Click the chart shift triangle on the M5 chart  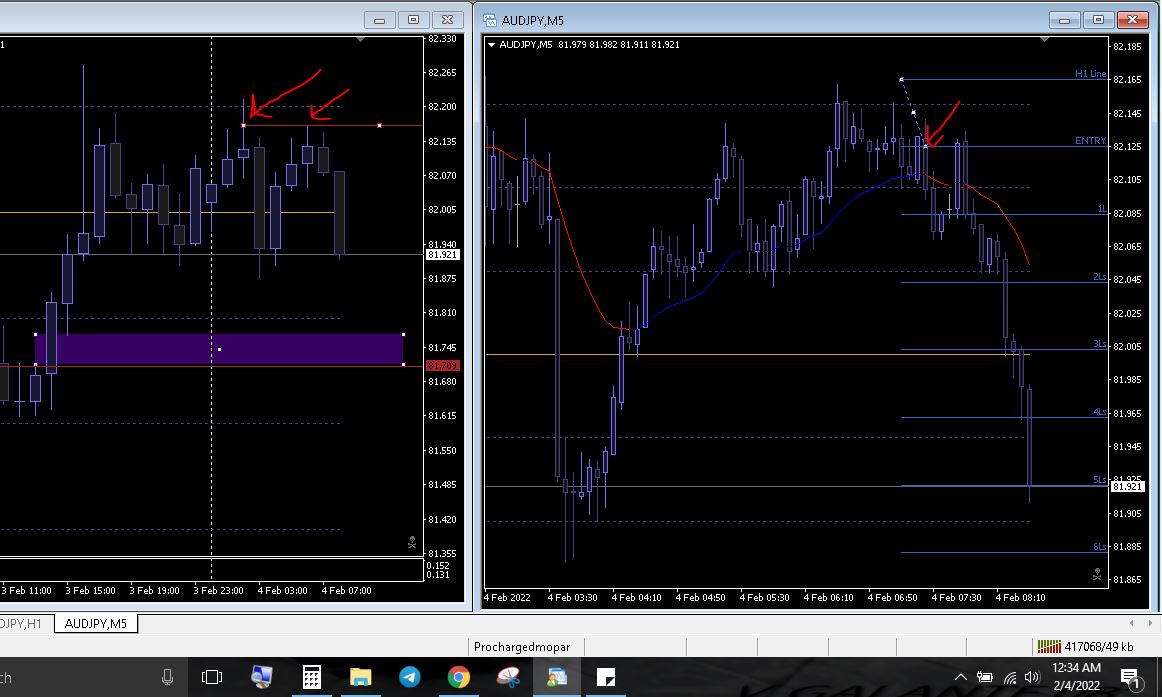click(1044, 40)
